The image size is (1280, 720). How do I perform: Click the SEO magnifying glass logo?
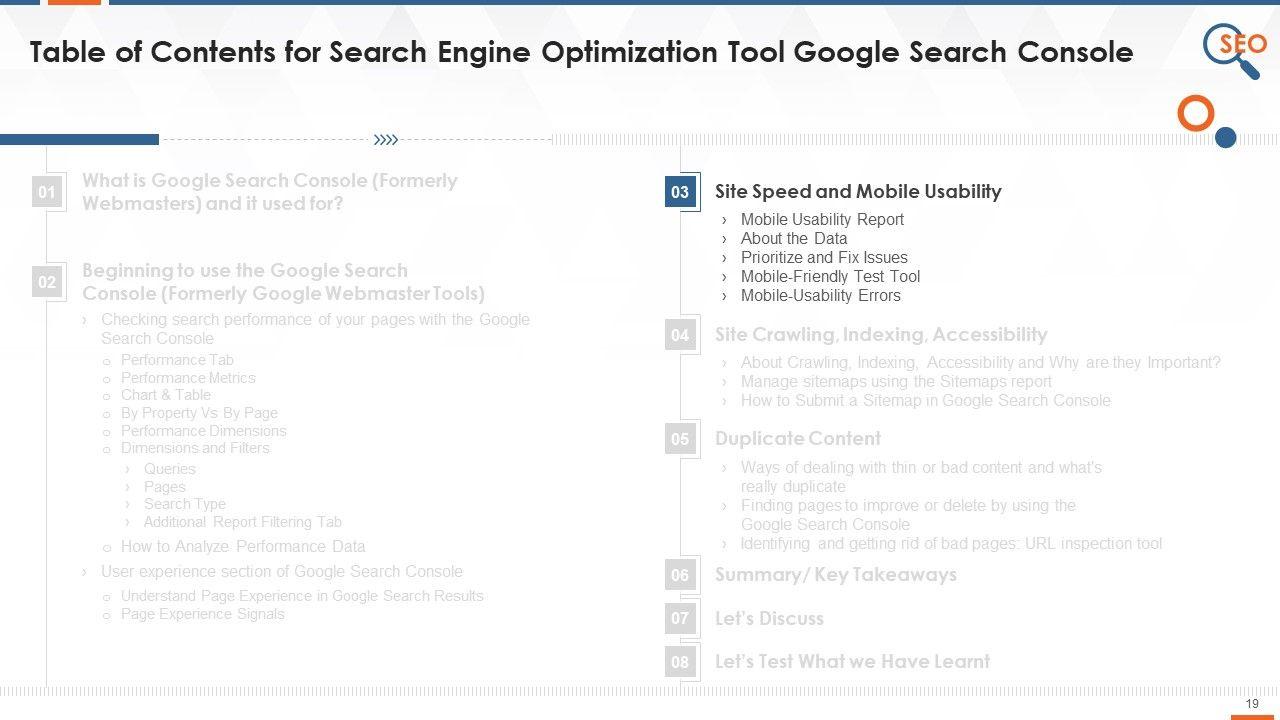click(x=1234, y=49)
